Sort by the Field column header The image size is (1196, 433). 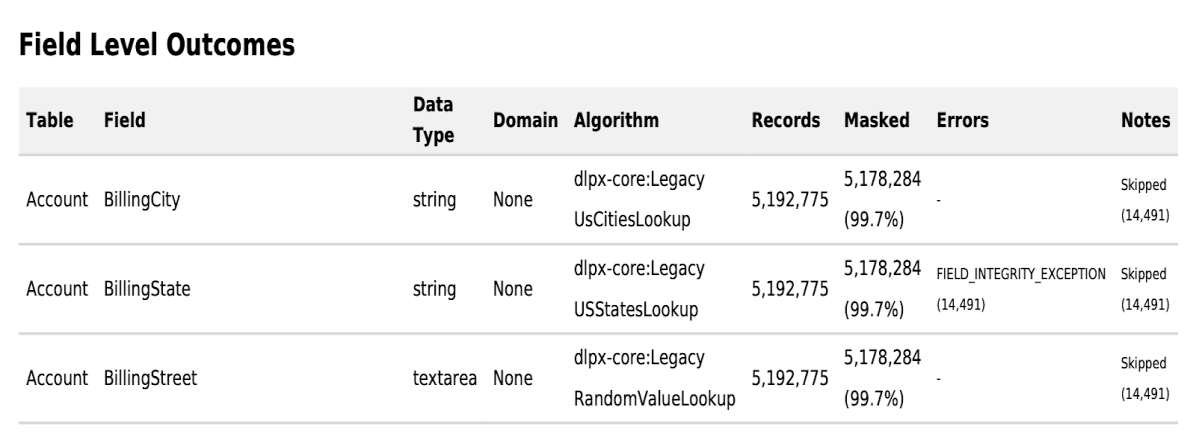point(124,121)
